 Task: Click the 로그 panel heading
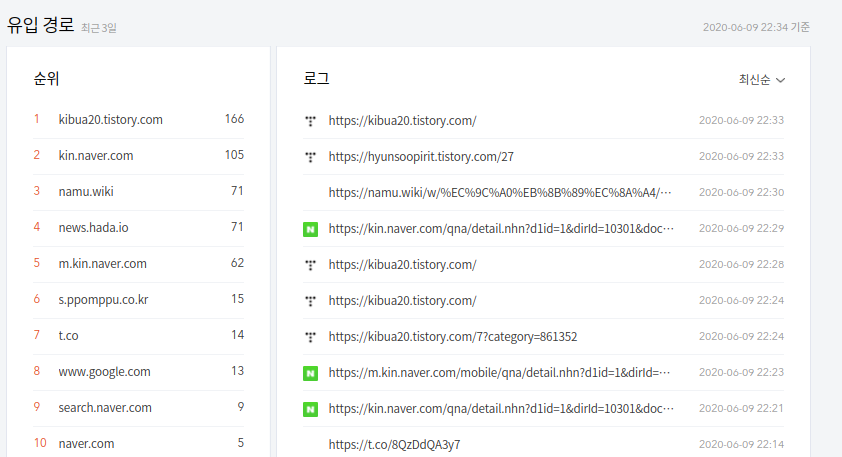(x=316, y=79)
